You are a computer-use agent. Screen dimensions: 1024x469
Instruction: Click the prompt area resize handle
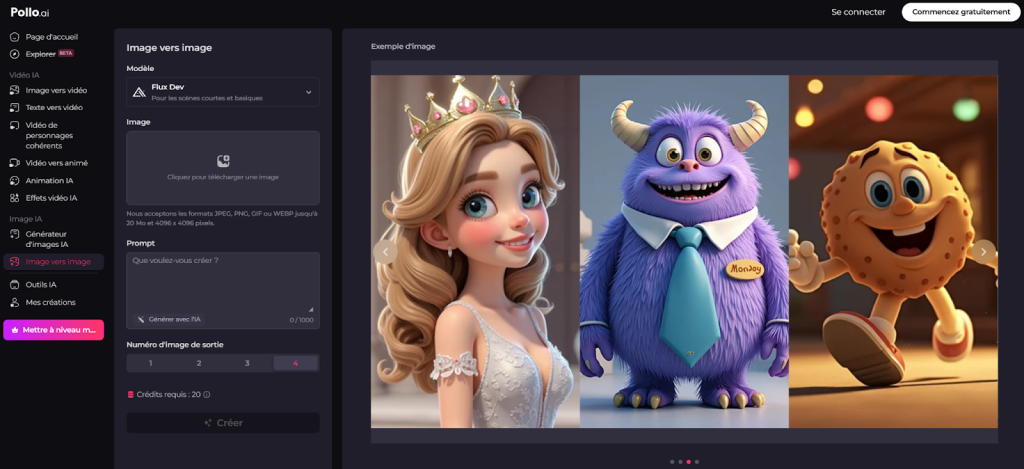[312, 309]
